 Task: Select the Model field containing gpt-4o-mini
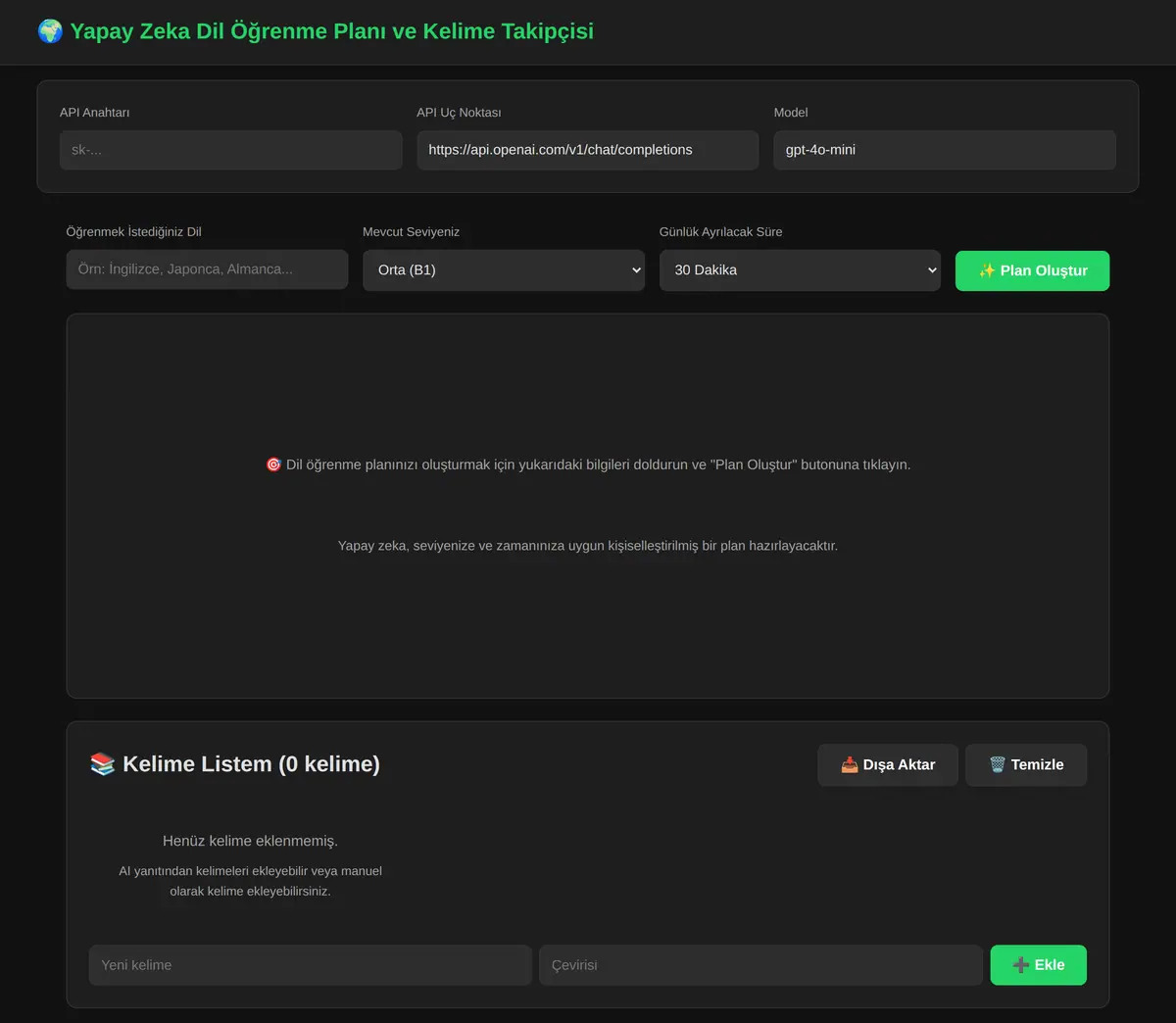tap(945, 150)
